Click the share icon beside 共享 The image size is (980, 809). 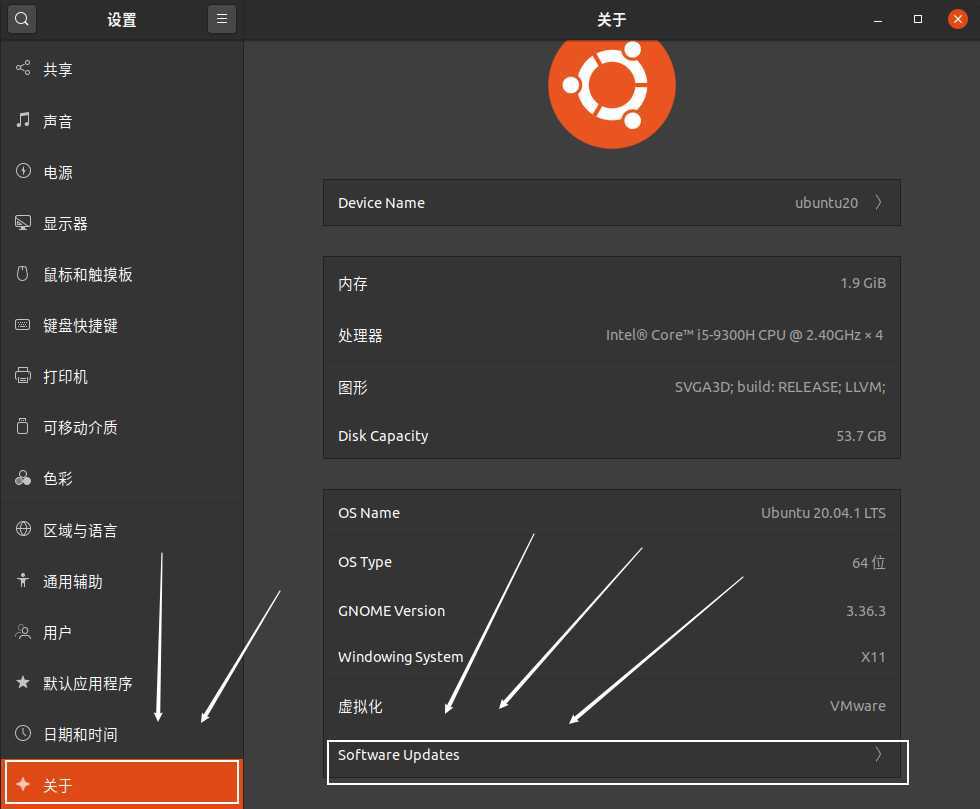pyautogui.click(x=23, y=68)
